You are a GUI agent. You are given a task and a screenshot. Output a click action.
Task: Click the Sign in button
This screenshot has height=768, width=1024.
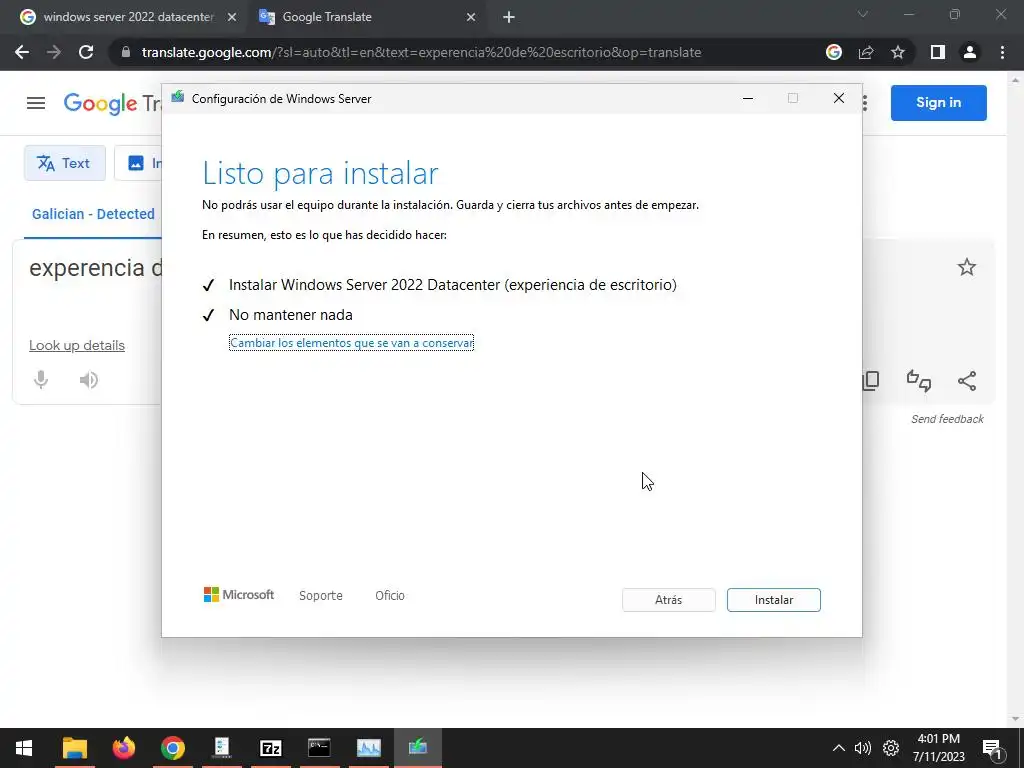coord(938,103)
